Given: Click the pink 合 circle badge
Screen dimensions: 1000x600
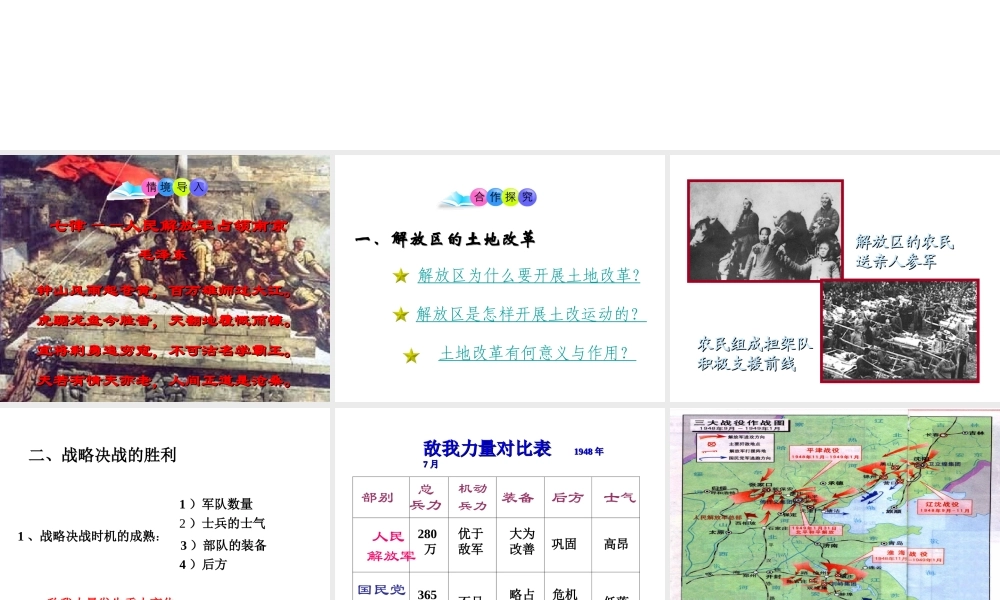Looking at the screenshot, I should coord(480,197).
